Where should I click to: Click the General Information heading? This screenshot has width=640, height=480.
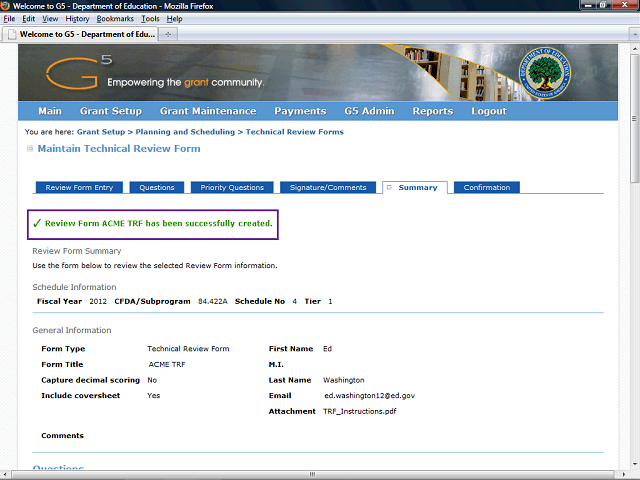coord(72,330)
